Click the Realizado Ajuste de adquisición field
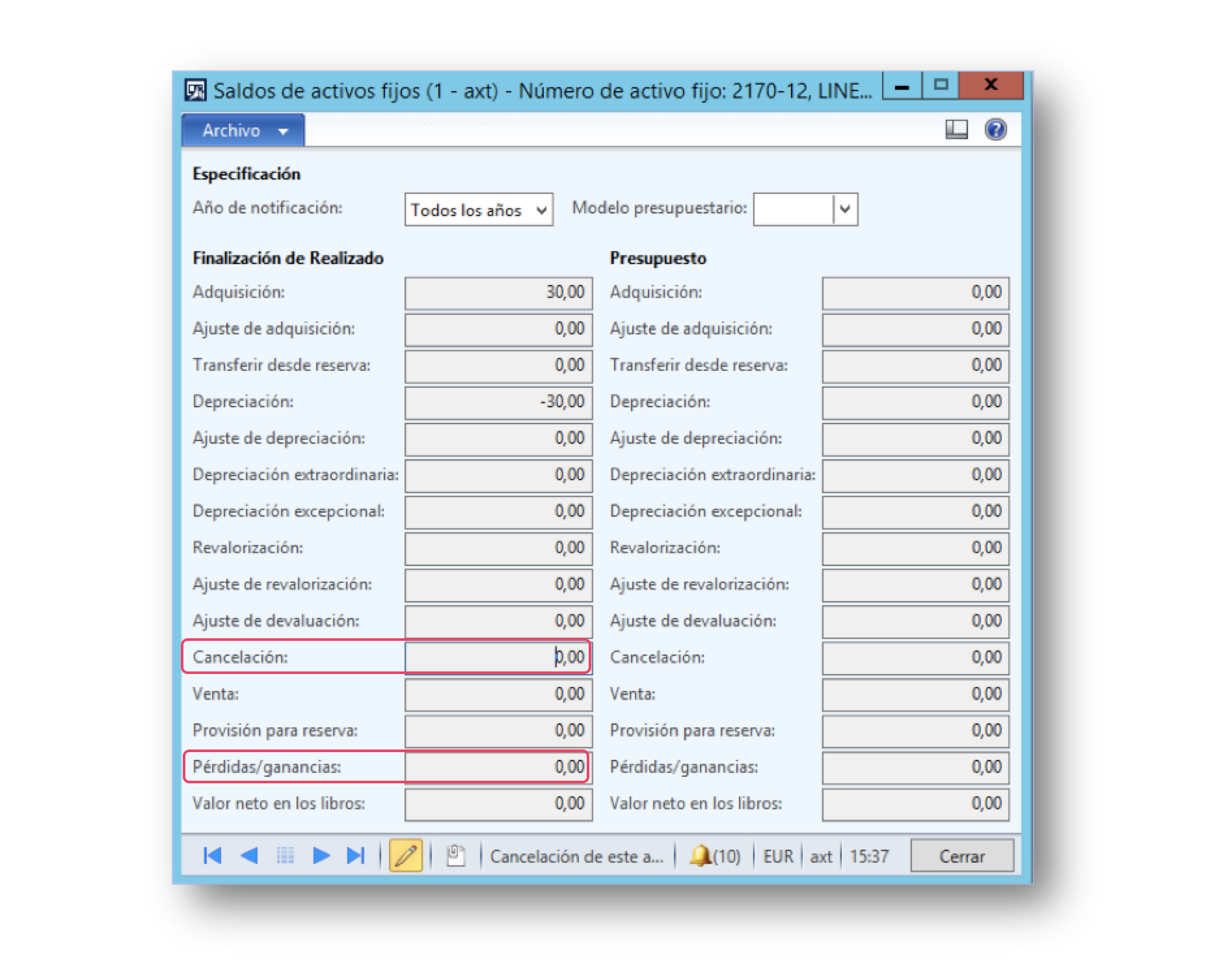Viewport: 1232px width, 972px height. (x=498, y=329)
